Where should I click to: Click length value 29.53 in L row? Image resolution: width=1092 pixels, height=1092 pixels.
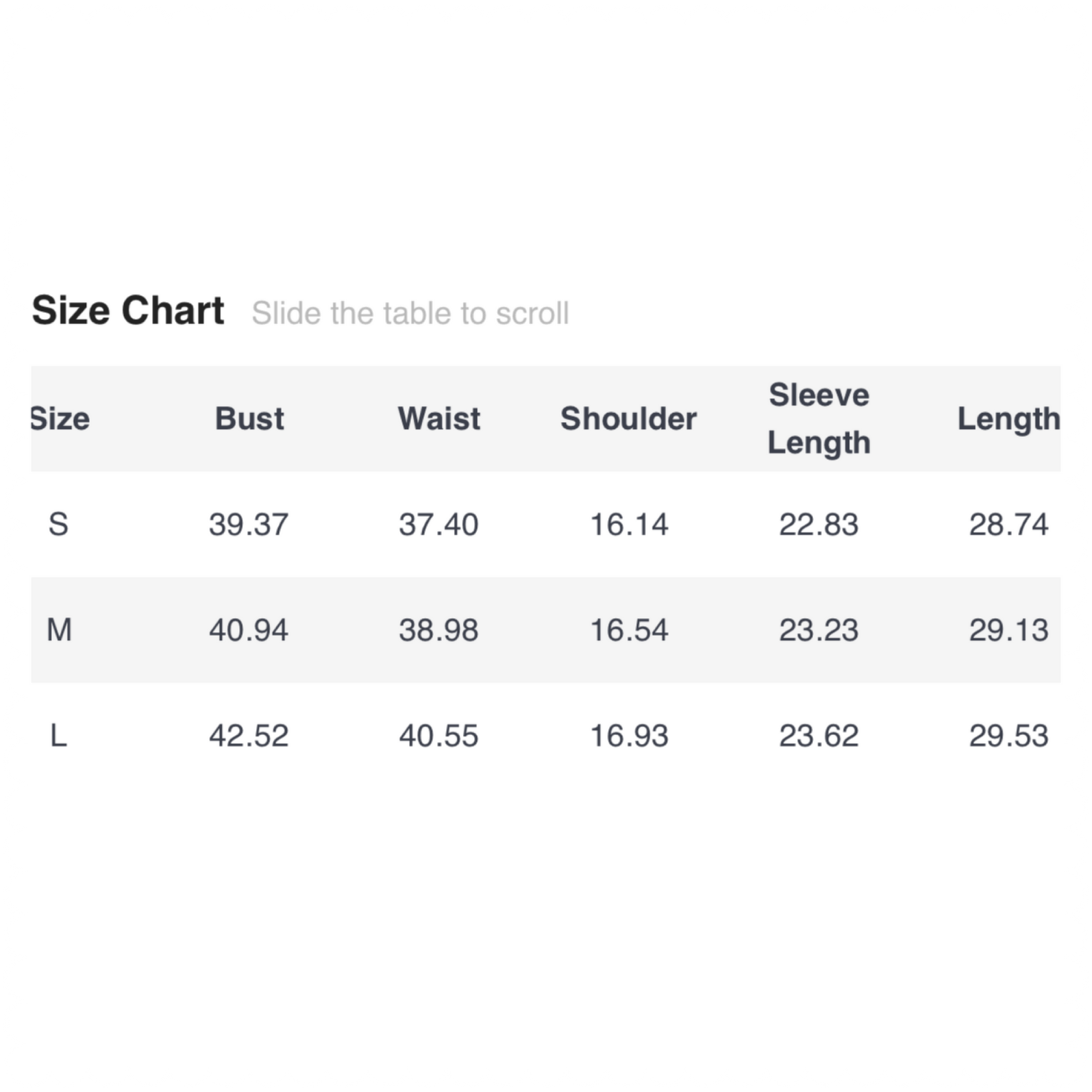1009,736
